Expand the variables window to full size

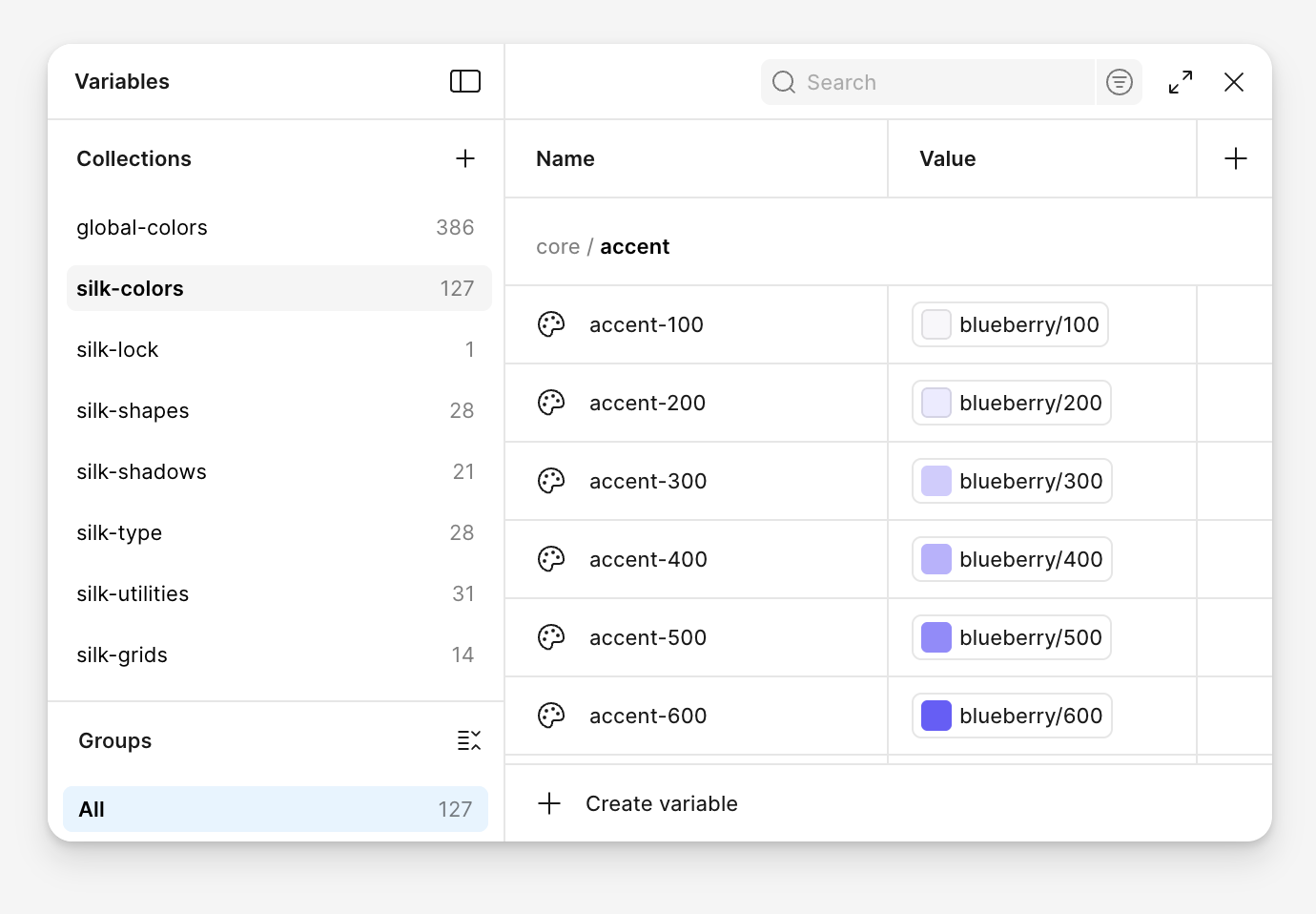pos(1180,82)
